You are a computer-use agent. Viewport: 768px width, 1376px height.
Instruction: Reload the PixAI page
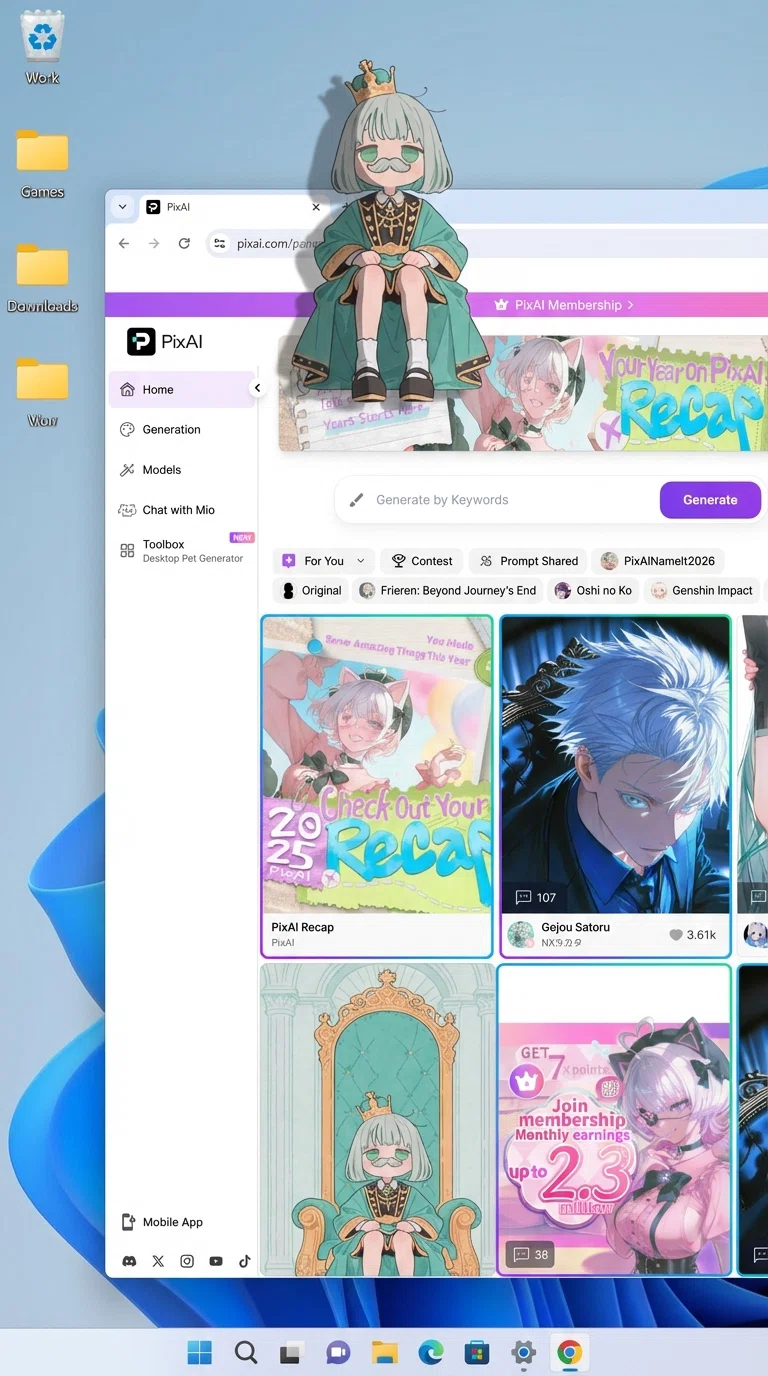pyautogui.click(x=184, y=243)
